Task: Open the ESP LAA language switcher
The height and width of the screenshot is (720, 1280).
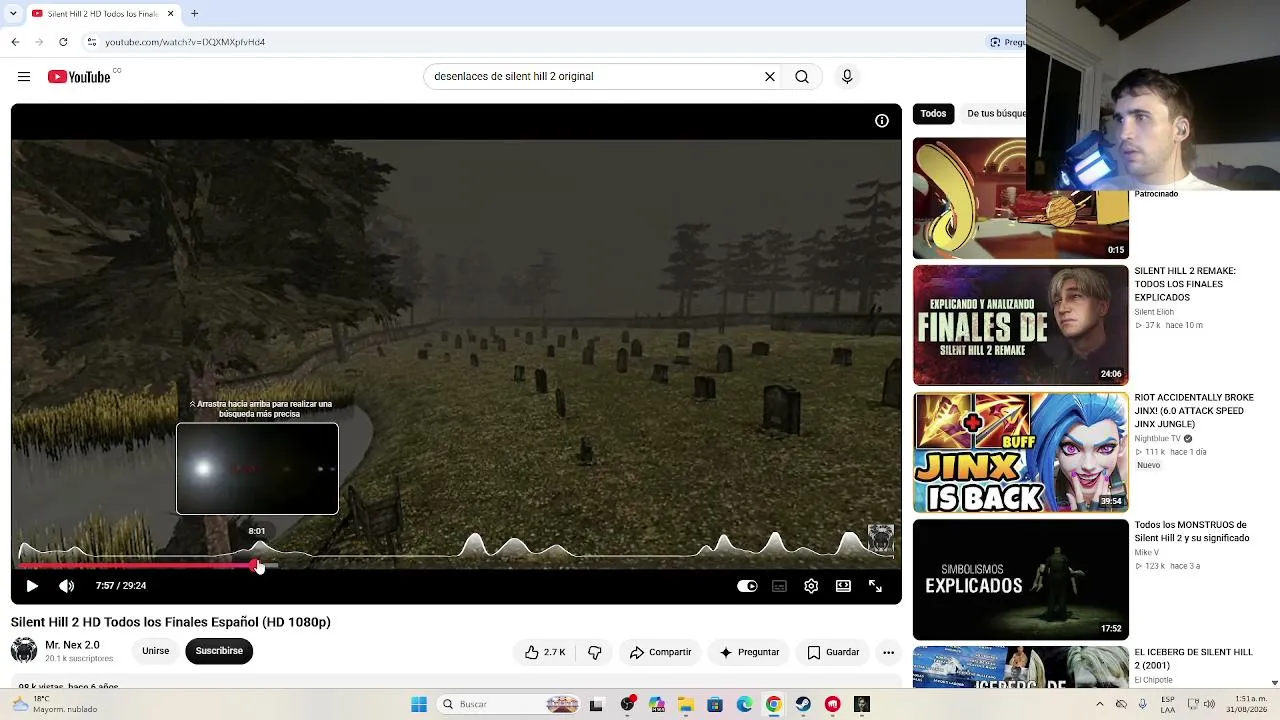Action: click(x=1168, y=704)
